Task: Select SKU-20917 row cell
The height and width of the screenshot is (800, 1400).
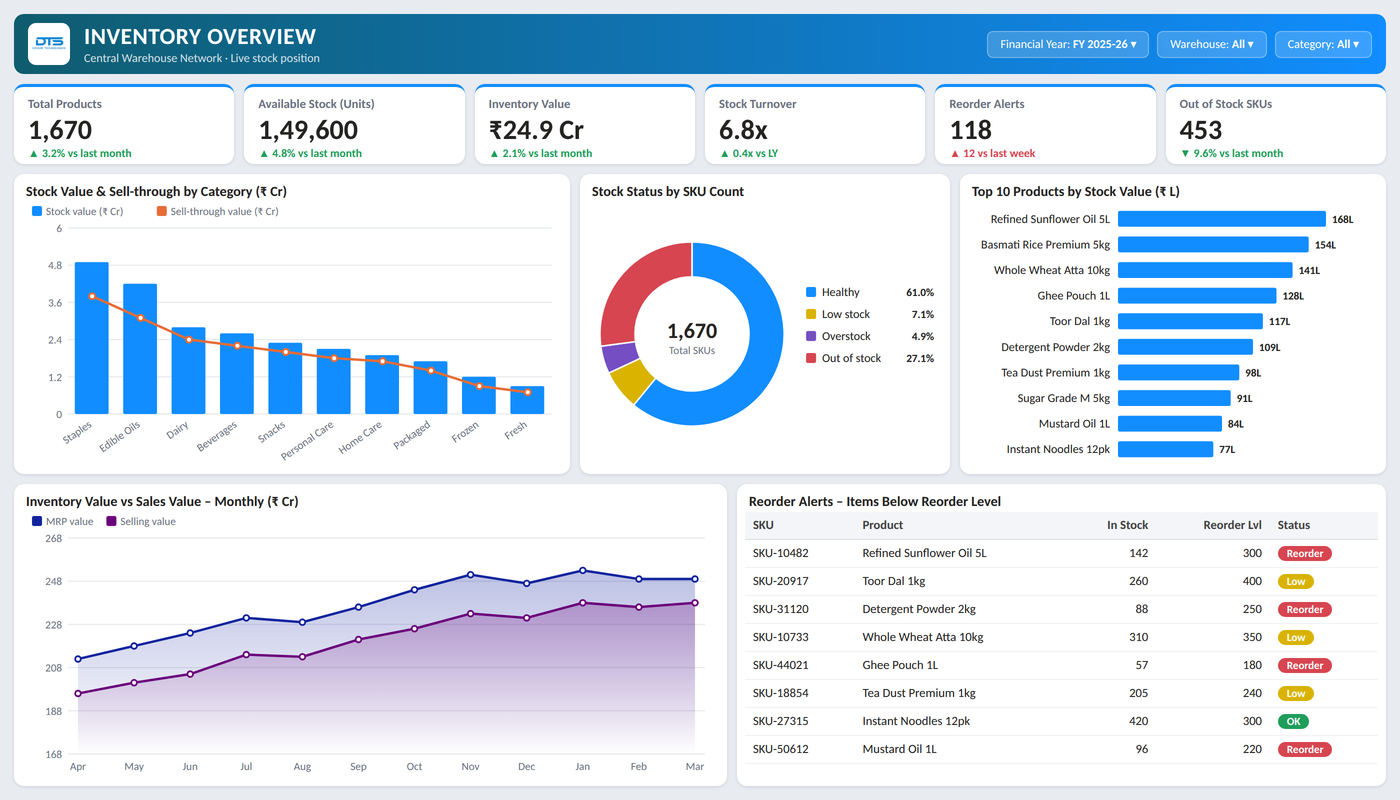Action: point(780,581)
